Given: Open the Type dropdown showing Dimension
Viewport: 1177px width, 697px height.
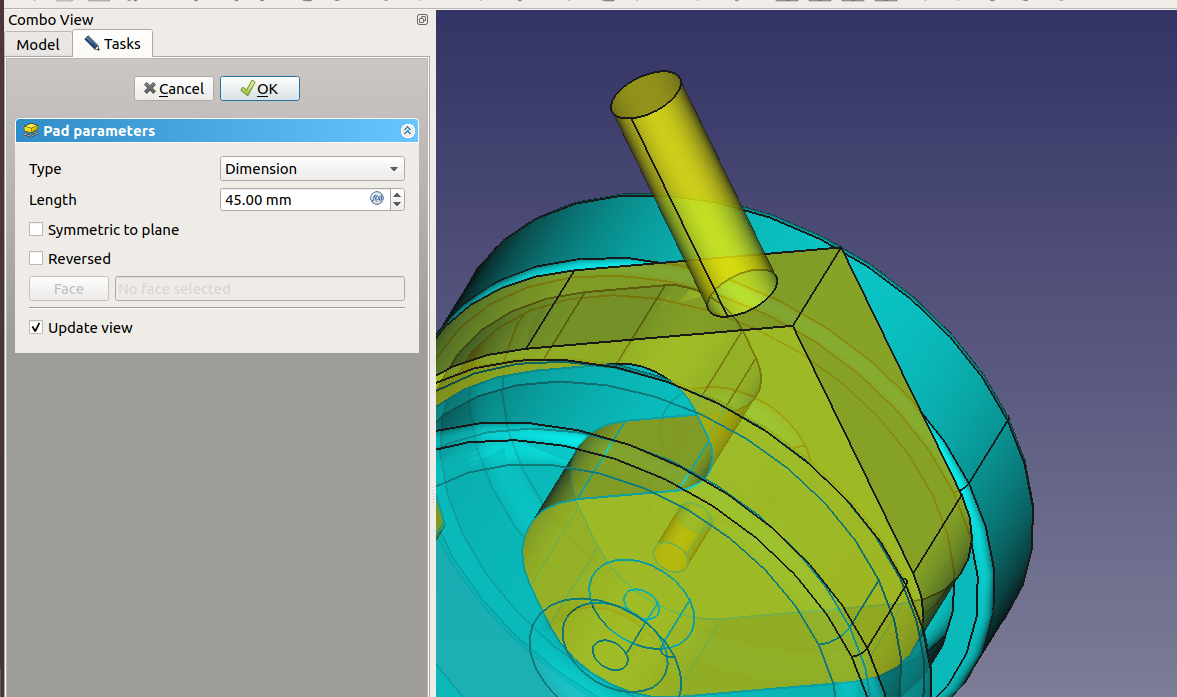Looking at the screenshot, I should tap(312, 169).
